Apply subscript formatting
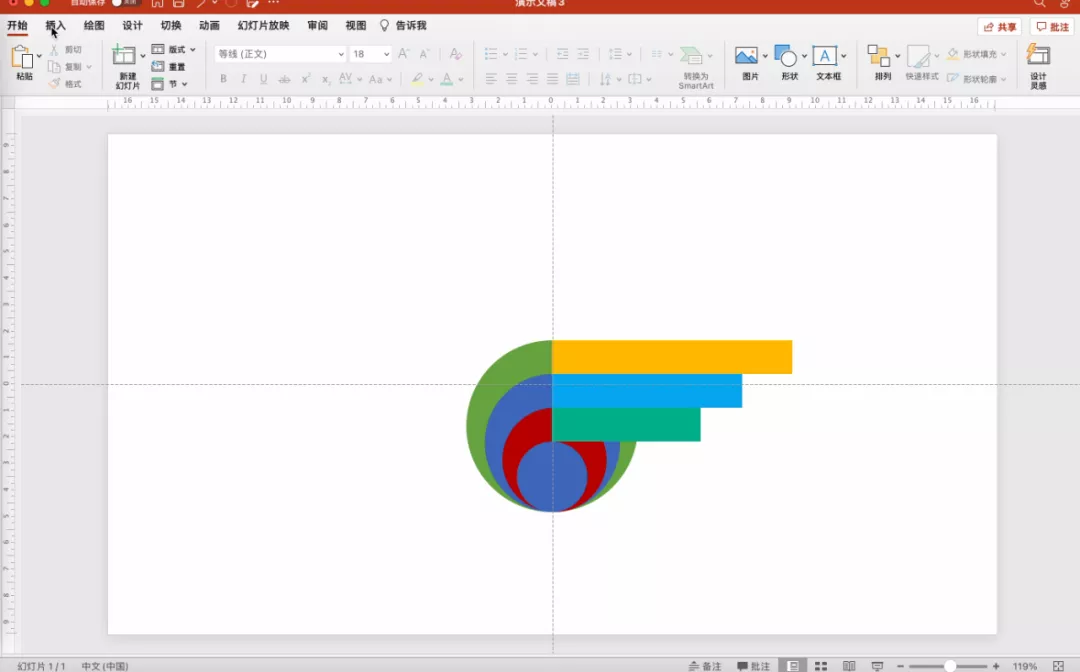Screen dimensions: 1080x672 tap(326, 79)
